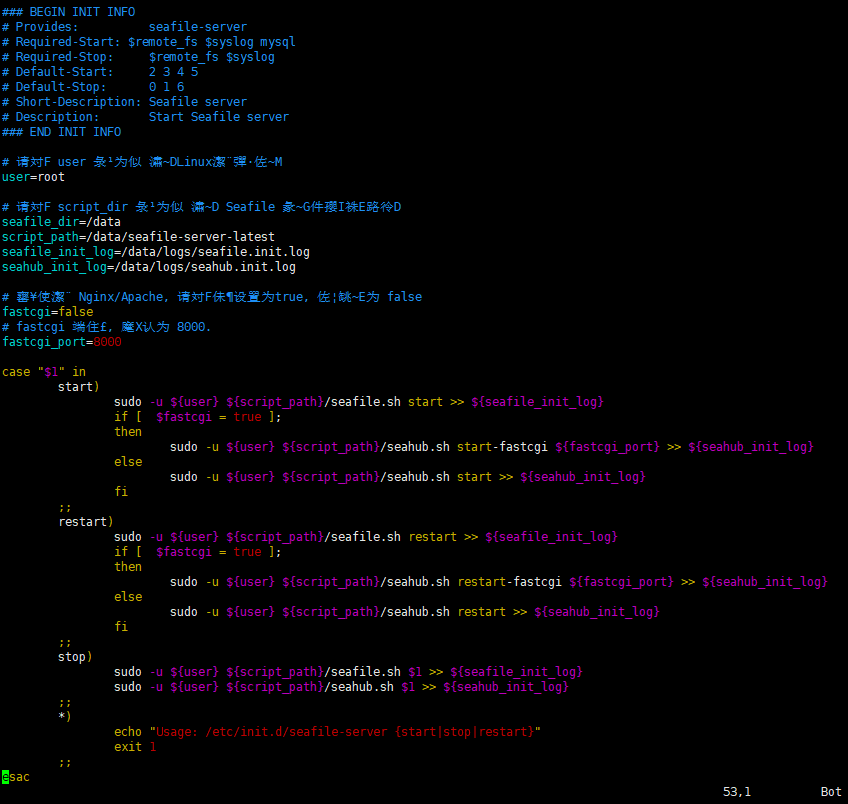Click the '*)' default case label

tap(64, 716)
